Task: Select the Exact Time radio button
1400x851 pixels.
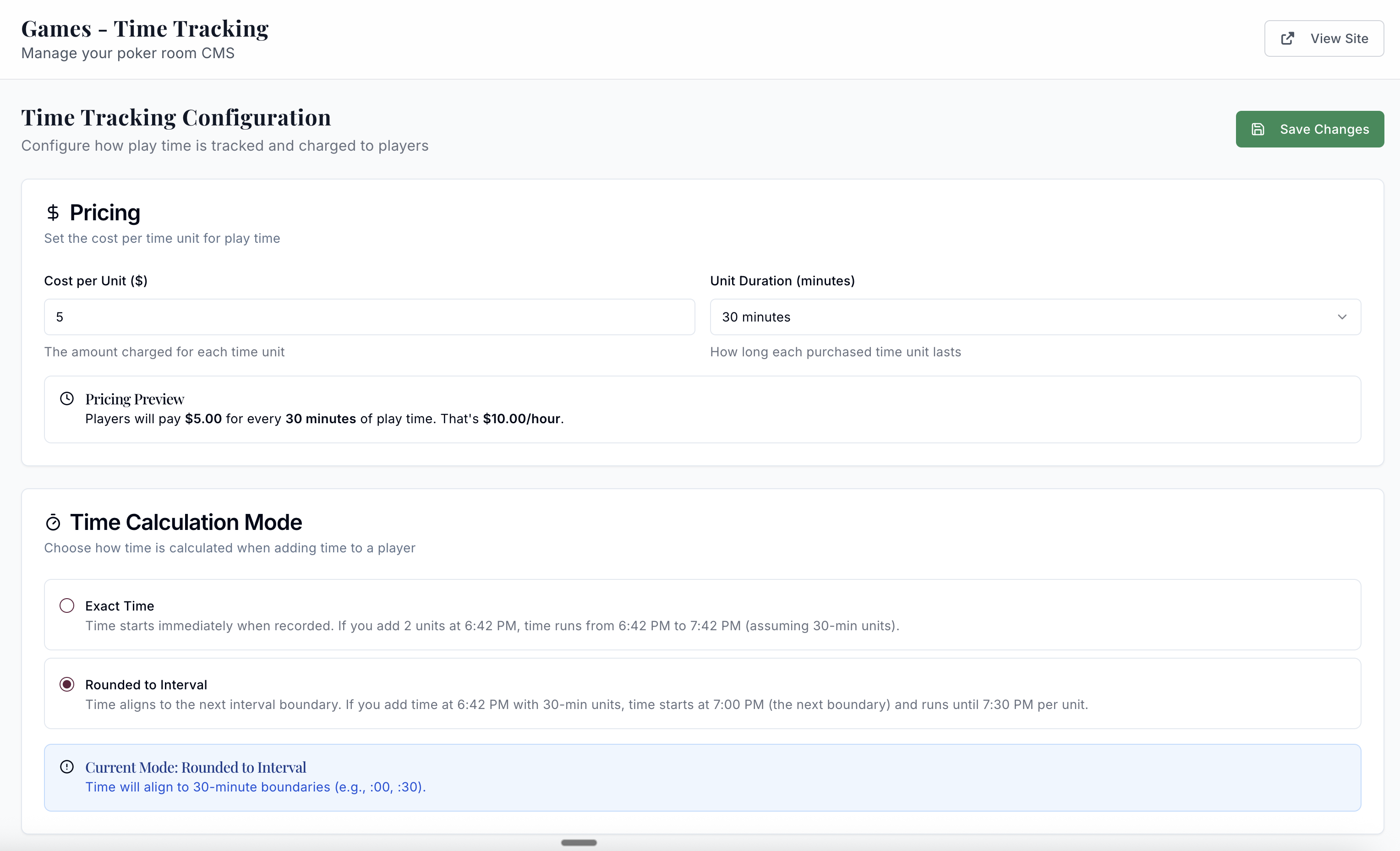Action: click(x=67, y=606)
